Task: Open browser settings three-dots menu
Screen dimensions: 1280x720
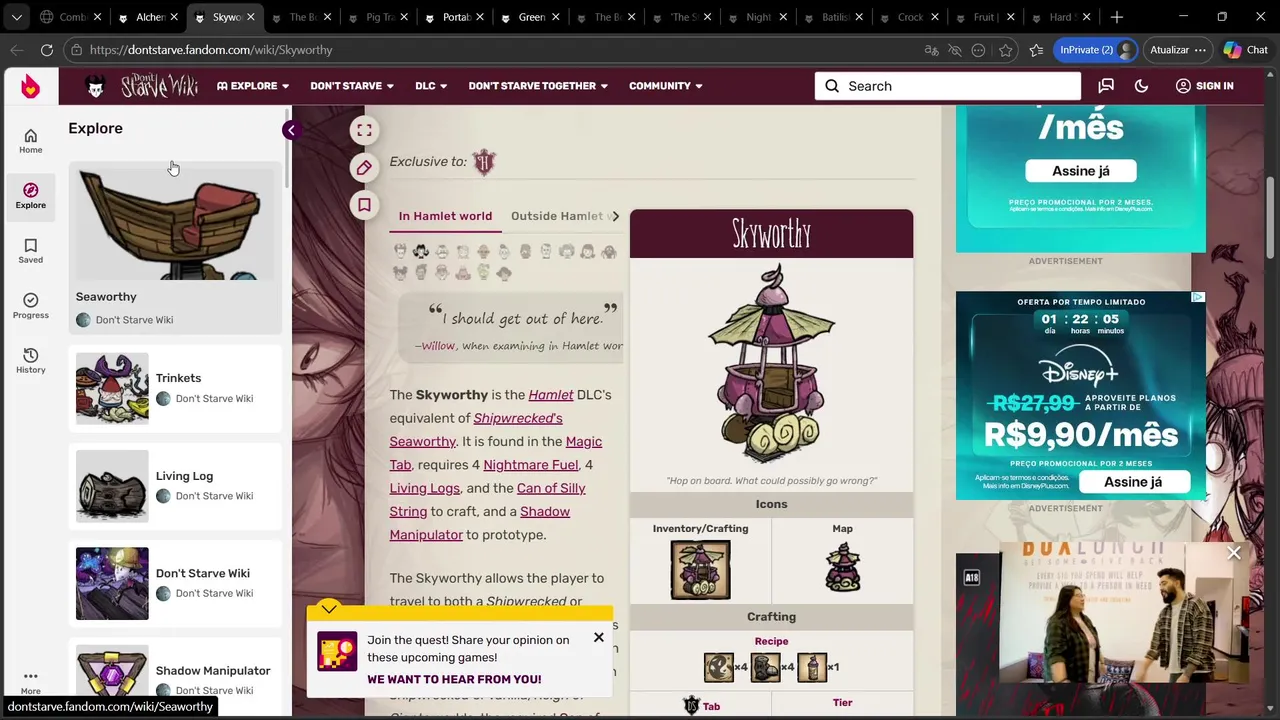Action: click(x=1201, y=50)
